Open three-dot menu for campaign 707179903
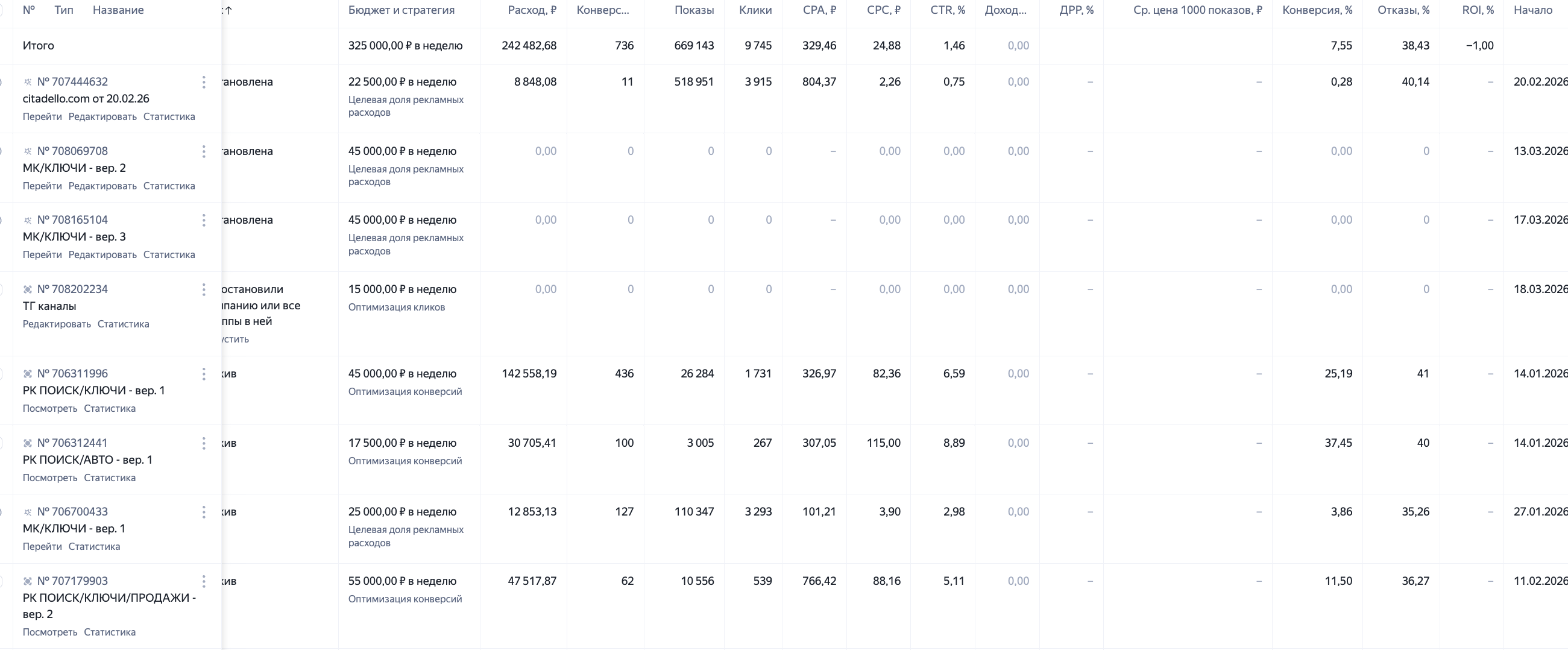The width and height of the screenshot is (1568, 650). point(203,581)
